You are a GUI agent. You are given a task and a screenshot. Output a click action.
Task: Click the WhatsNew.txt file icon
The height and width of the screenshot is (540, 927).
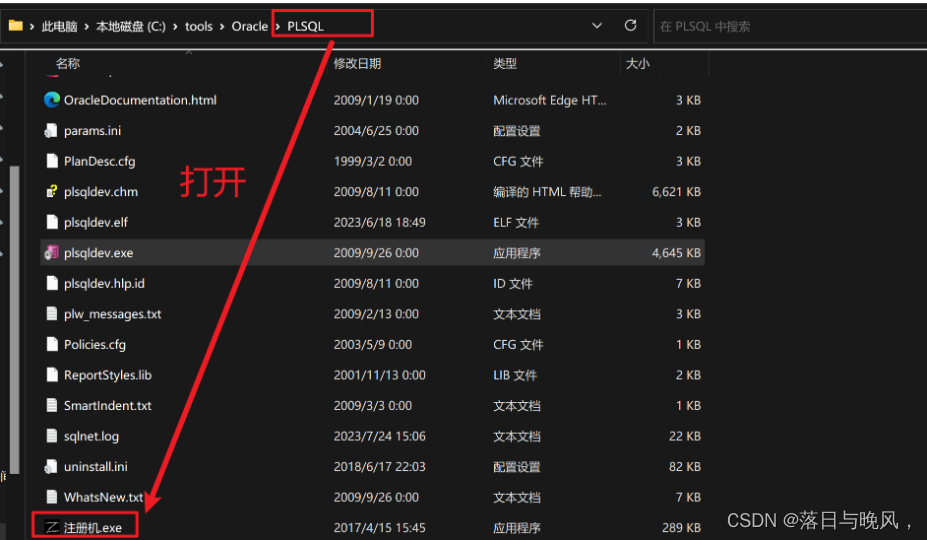52,497
